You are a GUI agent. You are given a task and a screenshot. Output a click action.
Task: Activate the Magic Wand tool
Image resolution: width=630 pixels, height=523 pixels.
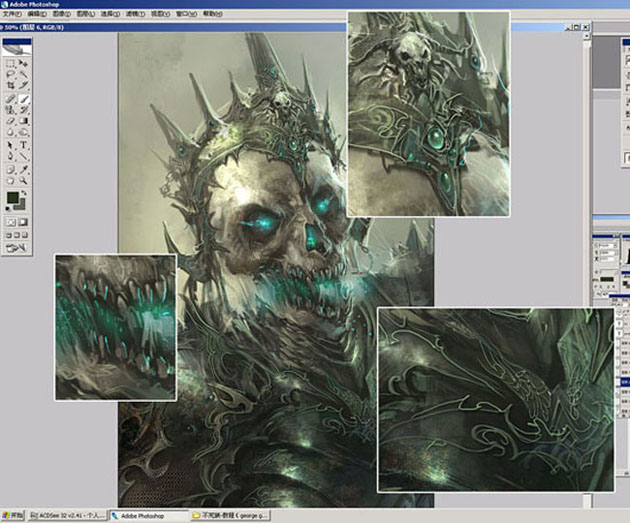coord(23,74)
